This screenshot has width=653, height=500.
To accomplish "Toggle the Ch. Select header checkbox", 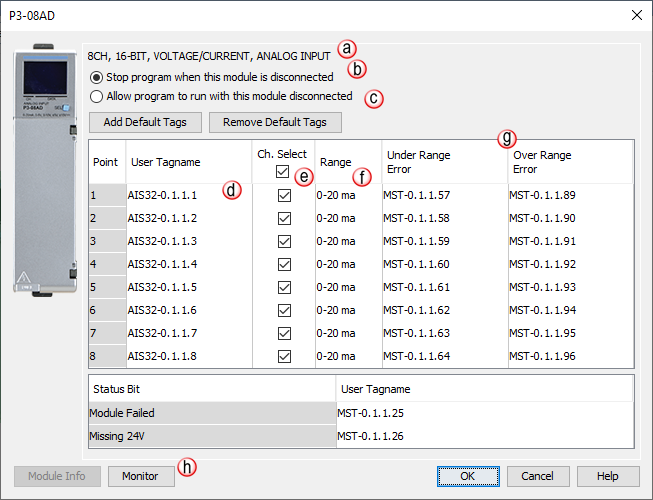I will [284, 172].
